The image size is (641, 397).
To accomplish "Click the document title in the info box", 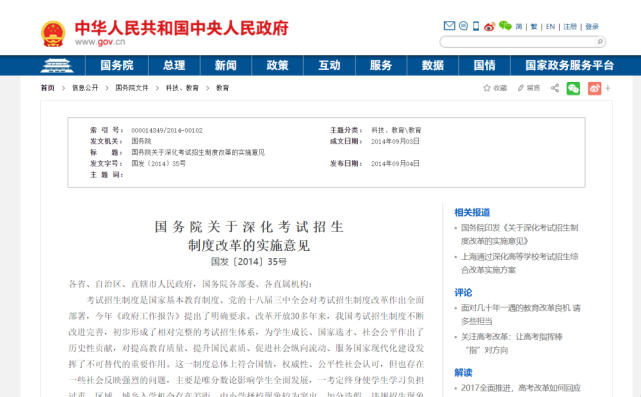I will [198, 153].
